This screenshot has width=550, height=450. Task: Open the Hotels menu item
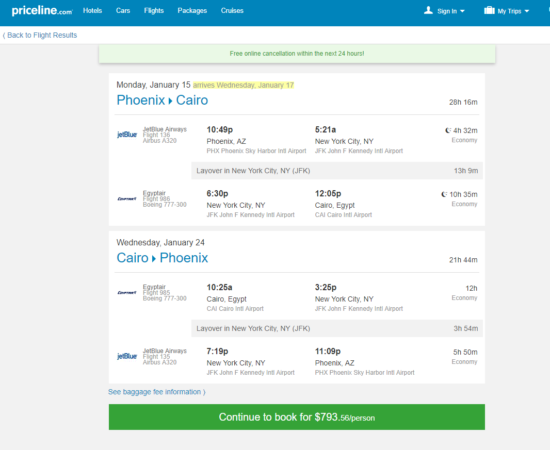(x=93, y=11)
